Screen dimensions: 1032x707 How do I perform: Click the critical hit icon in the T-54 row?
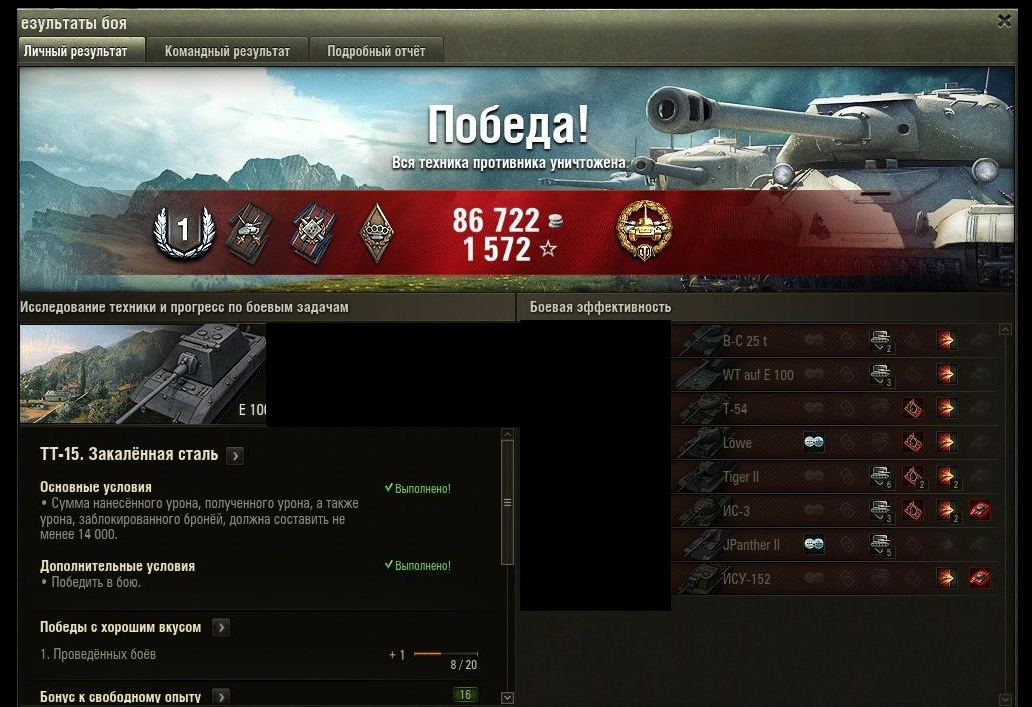click(912, 409)
